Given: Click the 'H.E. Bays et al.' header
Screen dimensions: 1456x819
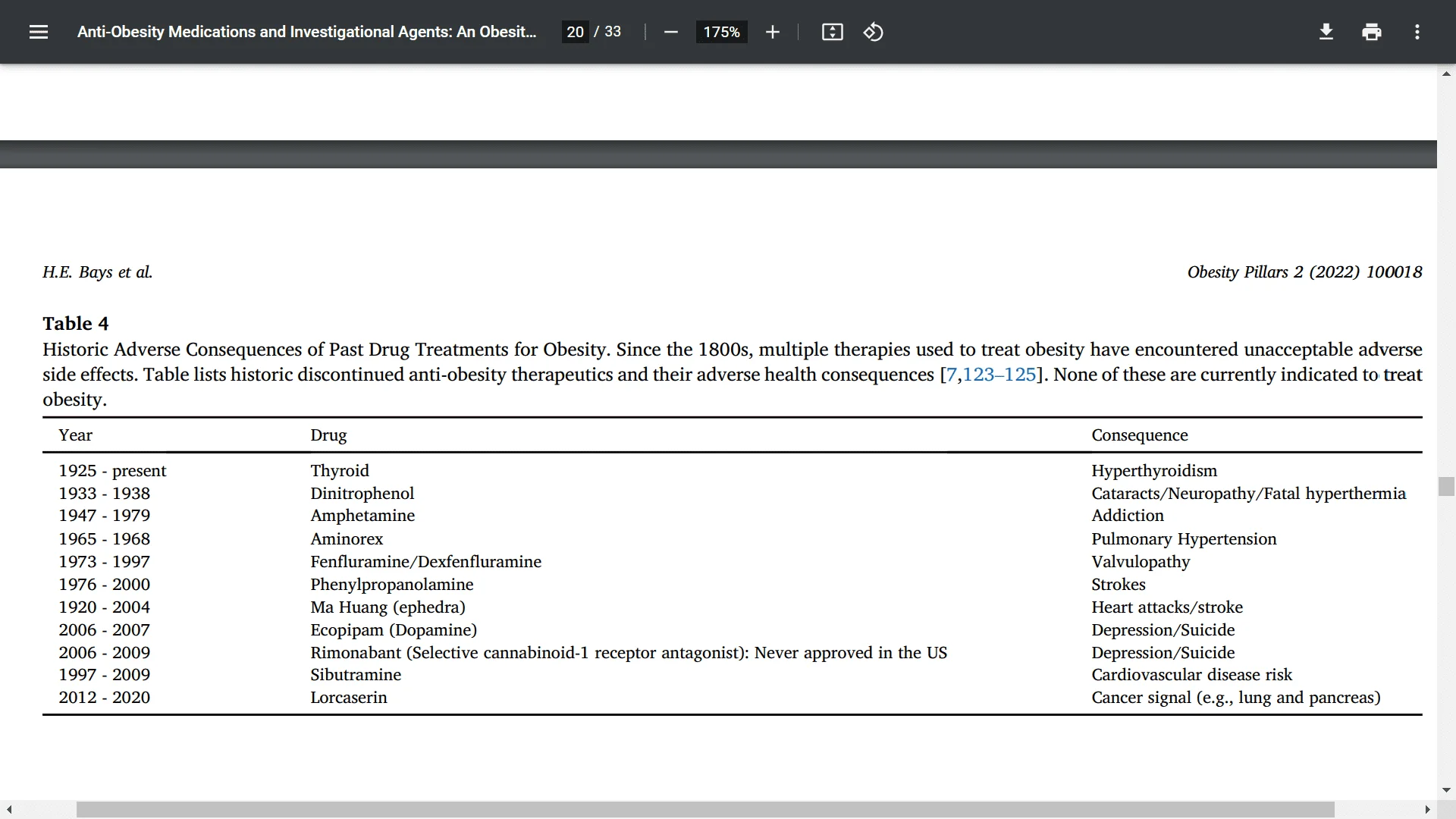Looking at the screenshot, I should (97, 272).
